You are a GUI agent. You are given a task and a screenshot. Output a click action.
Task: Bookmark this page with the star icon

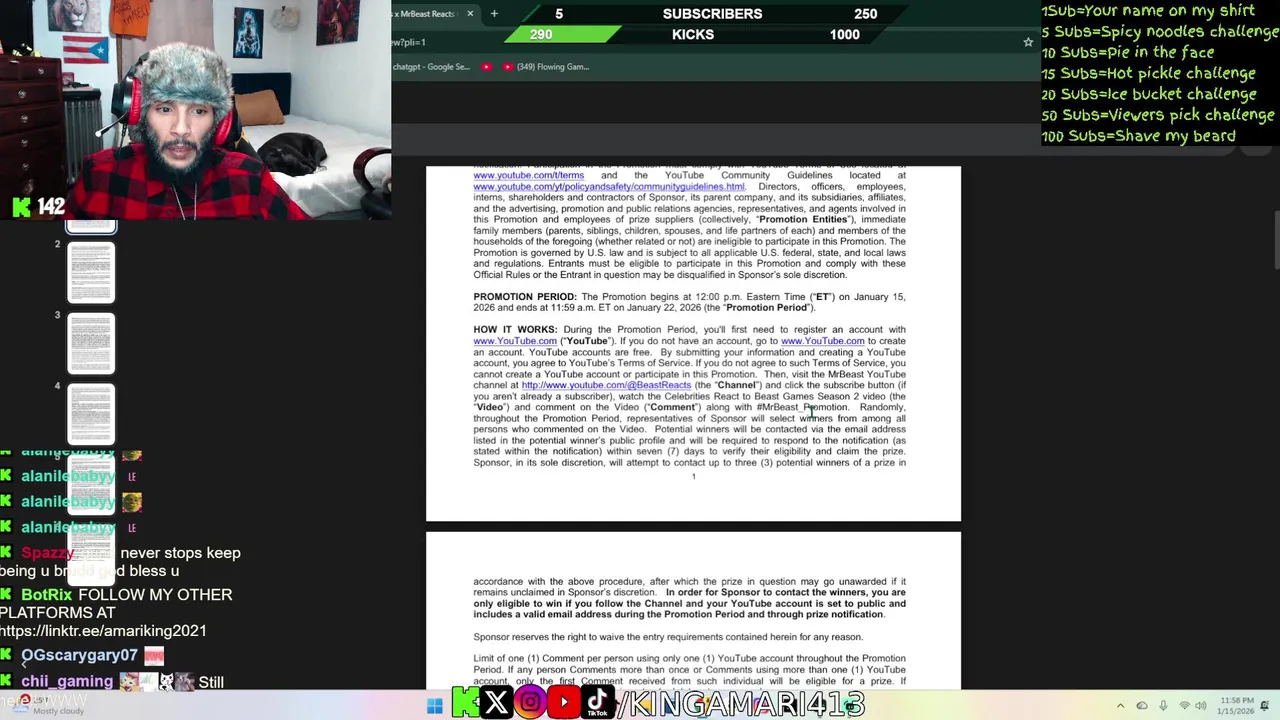click(1027, 42)
